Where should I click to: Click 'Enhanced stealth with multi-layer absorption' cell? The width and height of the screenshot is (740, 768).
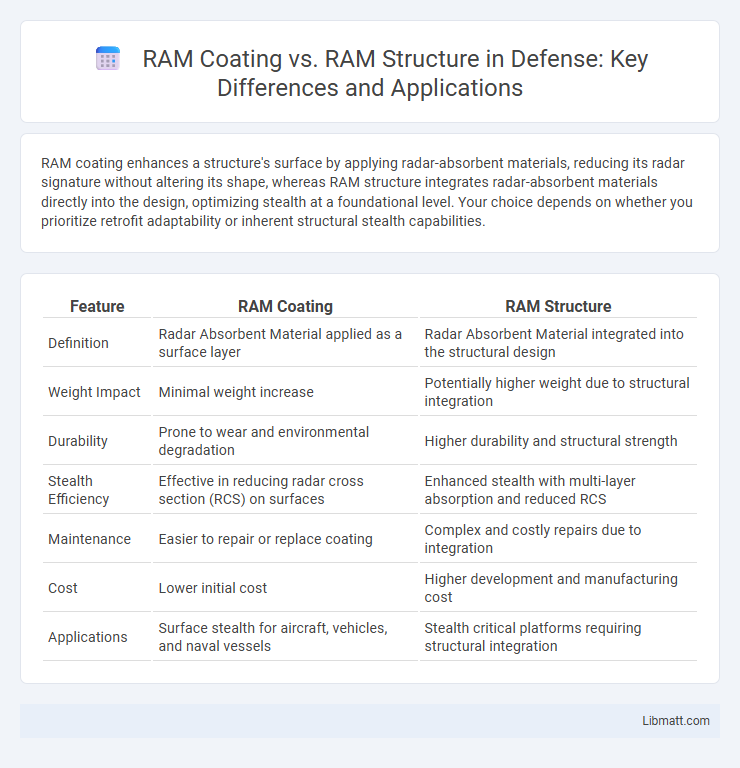click(529, 490)
